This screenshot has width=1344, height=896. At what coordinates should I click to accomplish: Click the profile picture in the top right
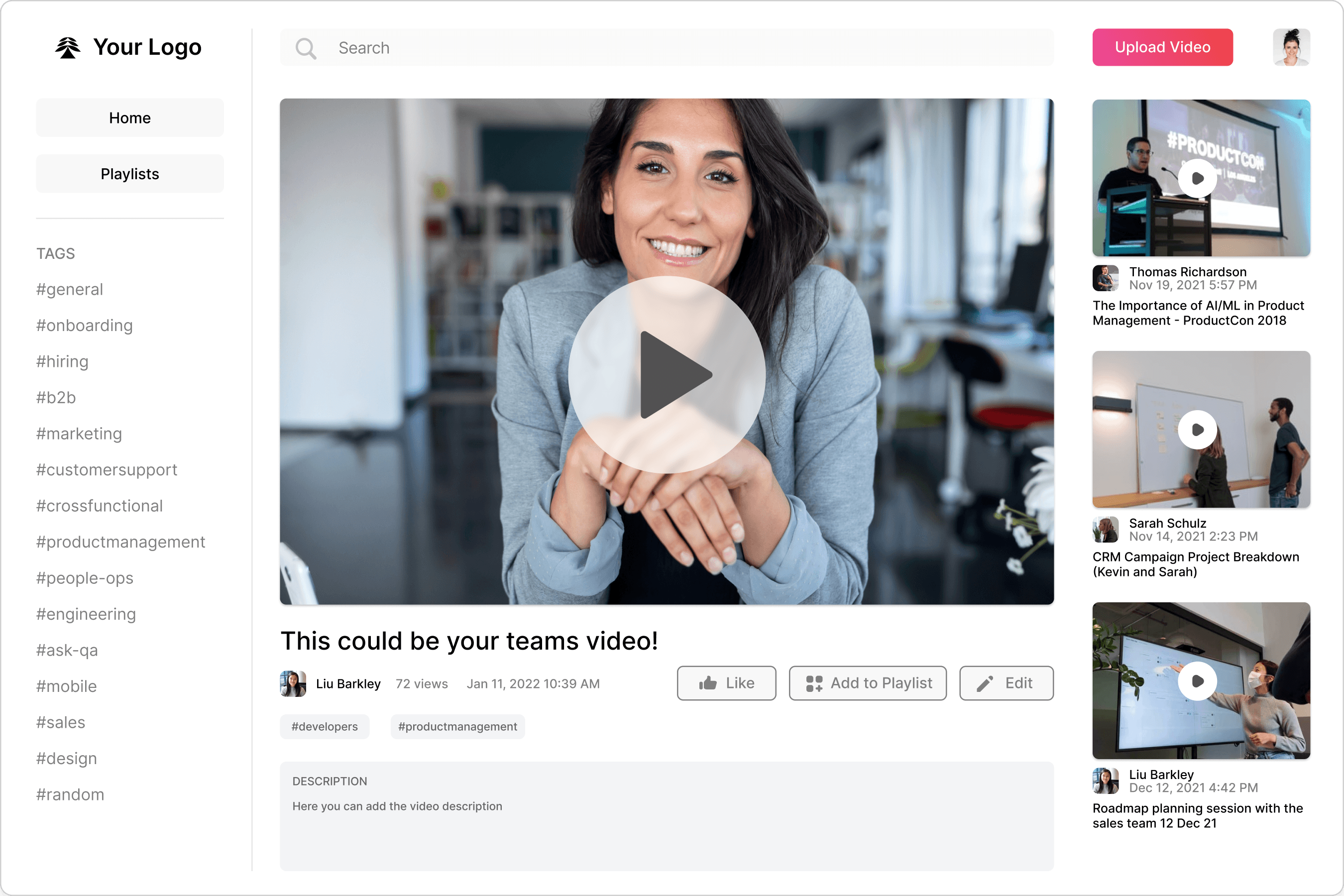click(x=1291, y=47)
